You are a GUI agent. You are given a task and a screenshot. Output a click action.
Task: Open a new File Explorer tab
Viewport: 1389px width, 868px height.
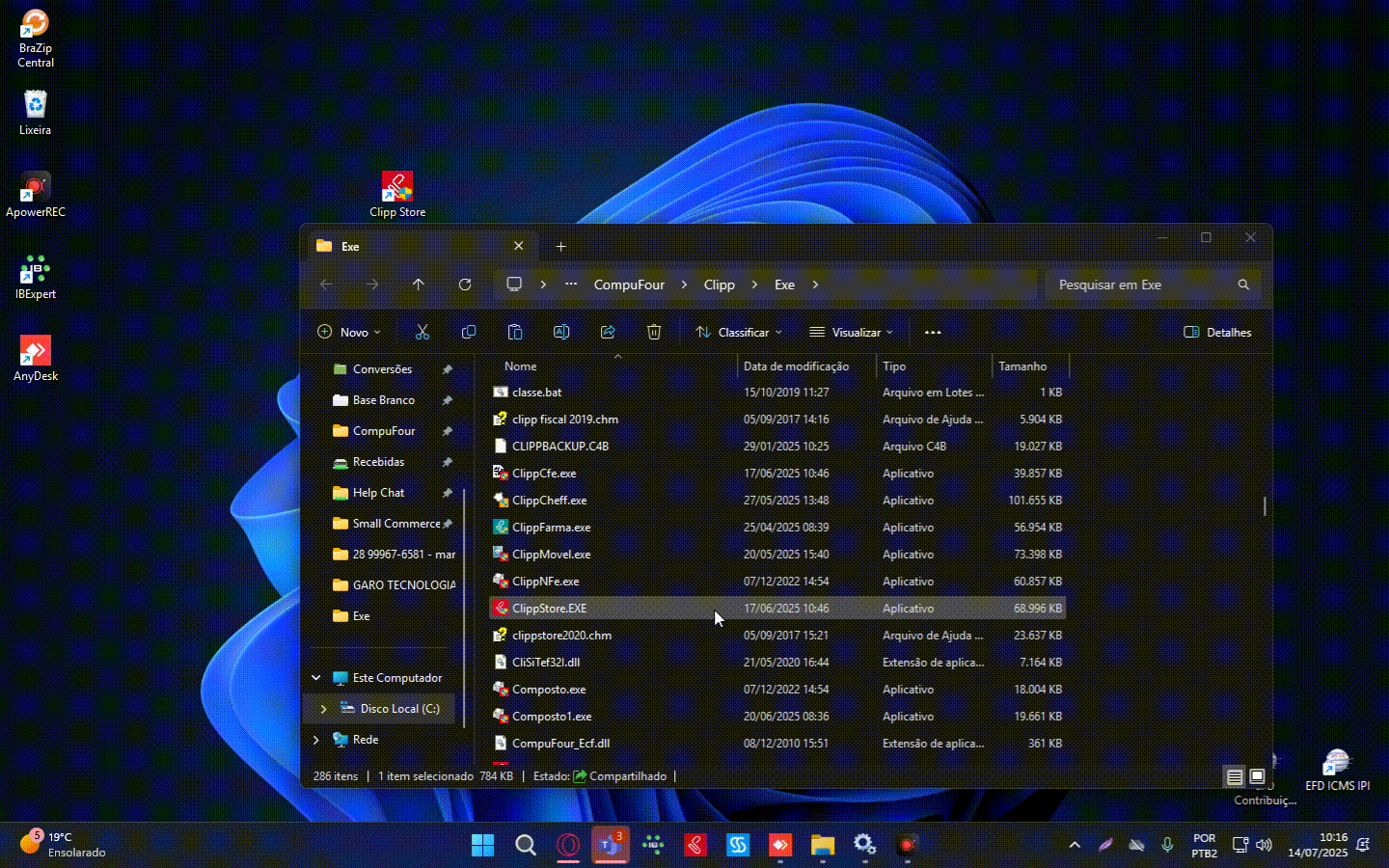[x=560, y=247]
